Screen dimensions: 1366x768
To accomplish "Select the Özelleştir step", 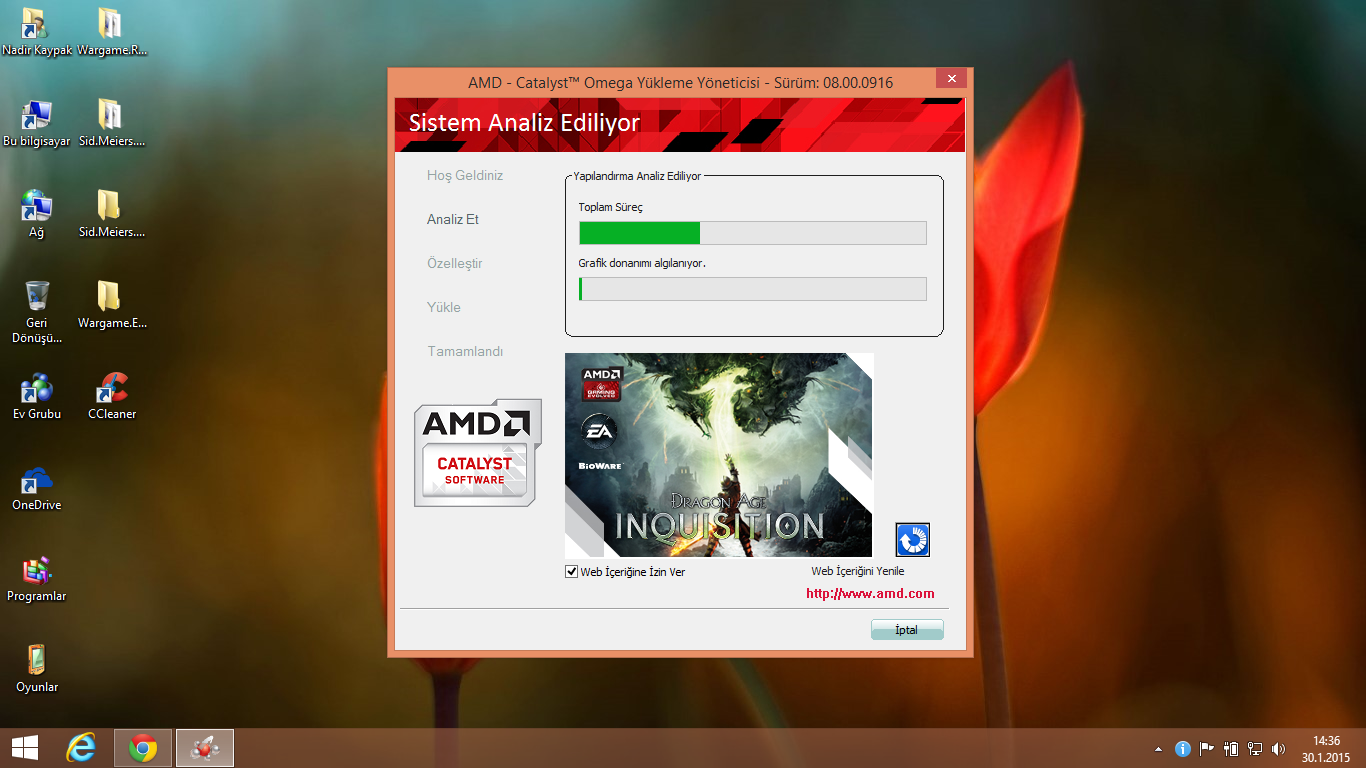I will pos(455,263).
